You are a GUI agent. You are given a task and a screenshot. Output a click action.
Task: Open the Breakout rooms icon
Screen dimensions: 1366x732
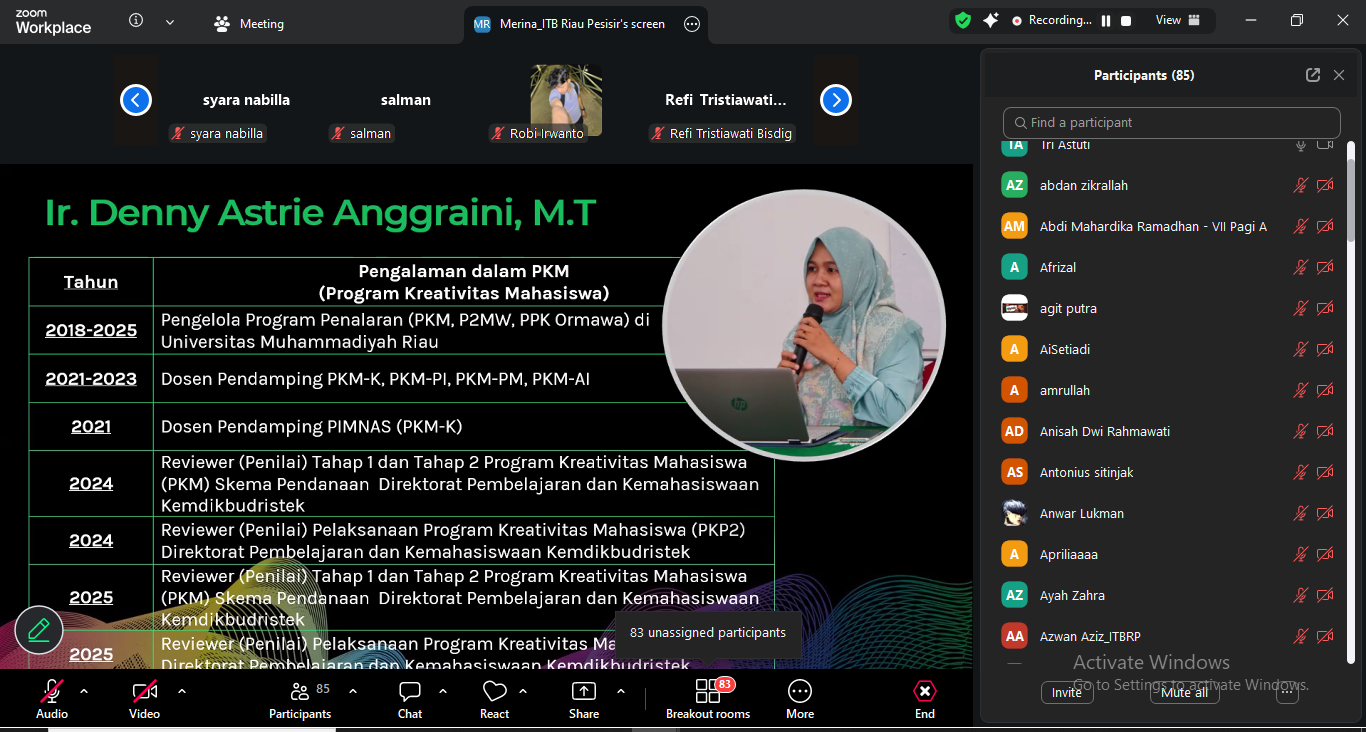pos(708,692)
